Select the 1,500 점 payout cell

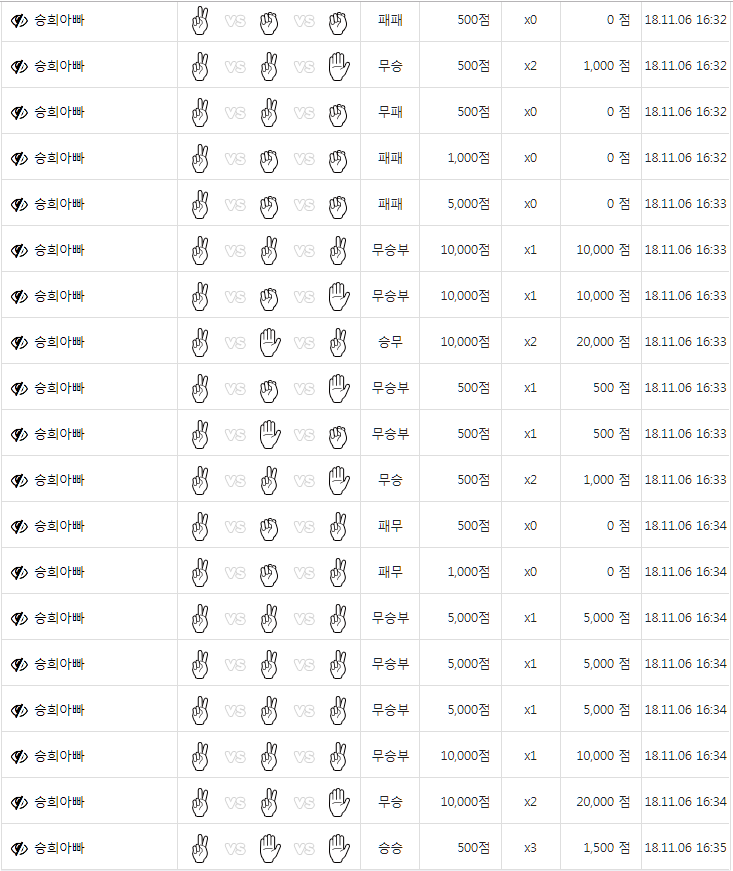click(x=606, y=848)
